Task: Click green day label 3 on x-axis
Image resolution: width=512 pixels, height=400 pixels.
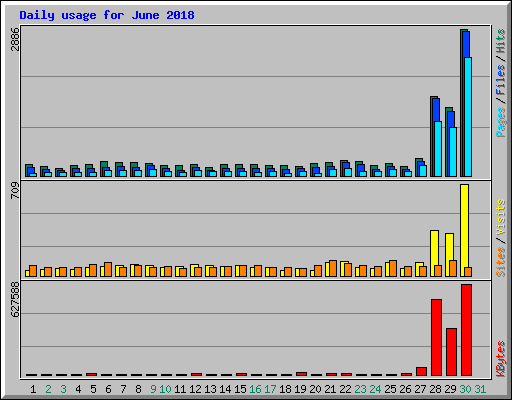Action: pyautogui.click(x=63, y=389)
